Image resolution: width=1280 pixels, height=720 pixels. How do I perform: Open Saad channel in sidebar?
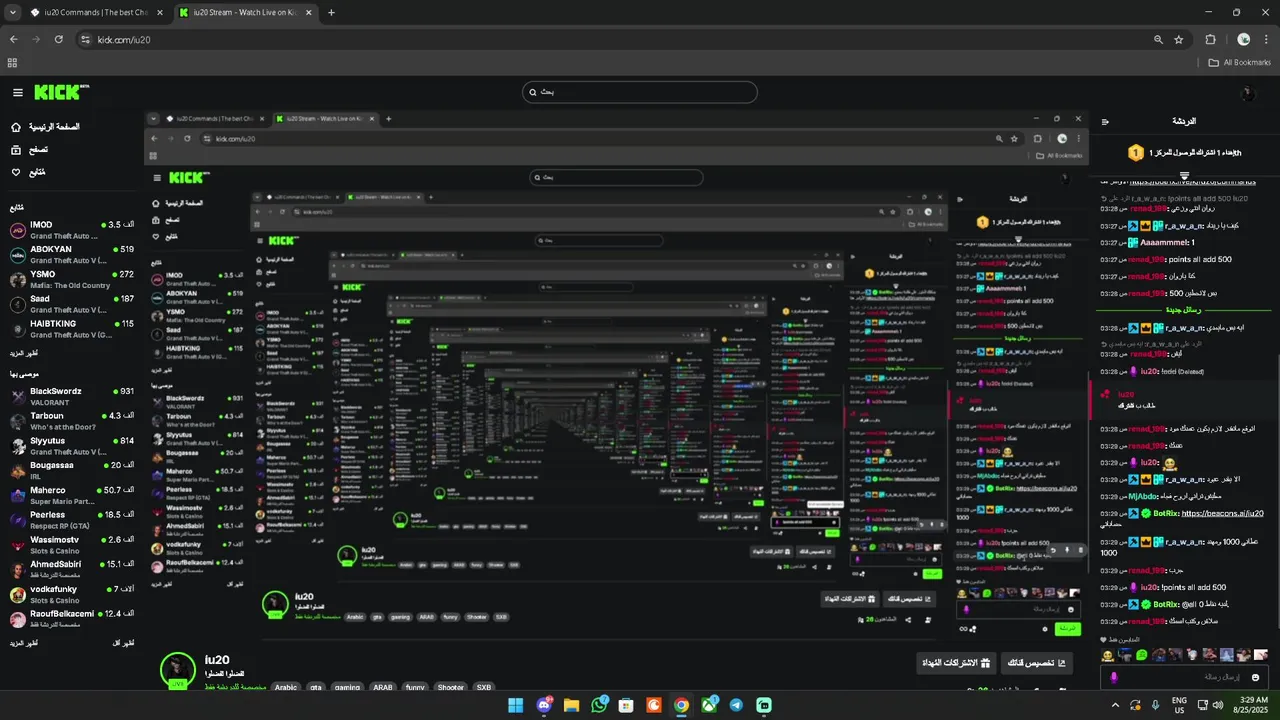72,304
